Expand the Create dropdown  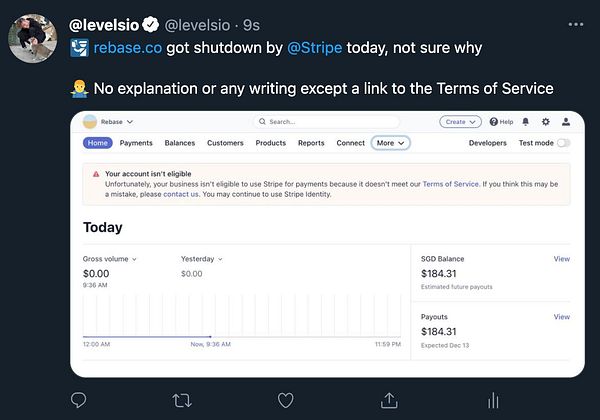pos(460,122)
